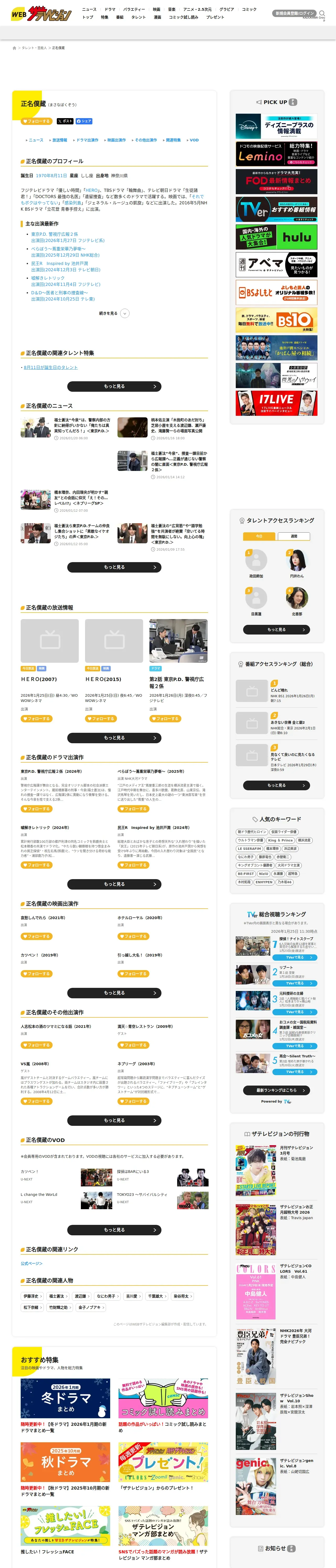Viewport: 336px width, 1568px height.
Task: Open the 週刊アベマ banner
Action: click(276, 265)
